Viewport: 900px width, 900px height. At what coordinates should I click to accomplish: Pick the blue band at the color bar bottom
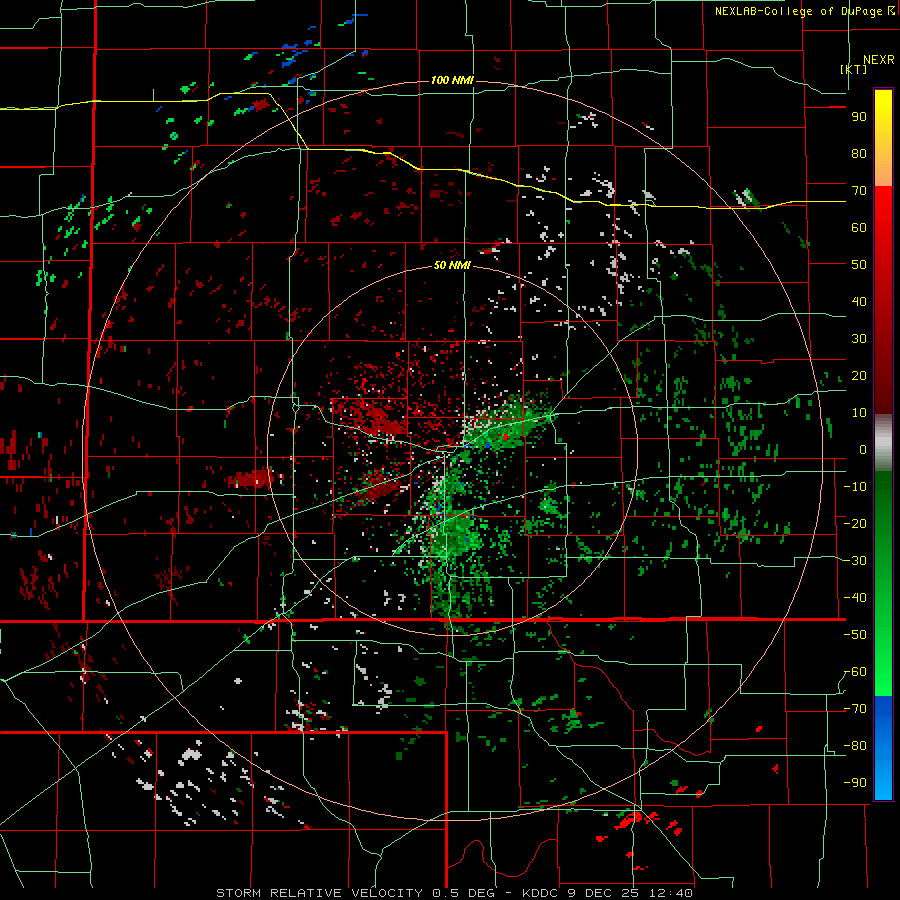click(x=883, y=748)
